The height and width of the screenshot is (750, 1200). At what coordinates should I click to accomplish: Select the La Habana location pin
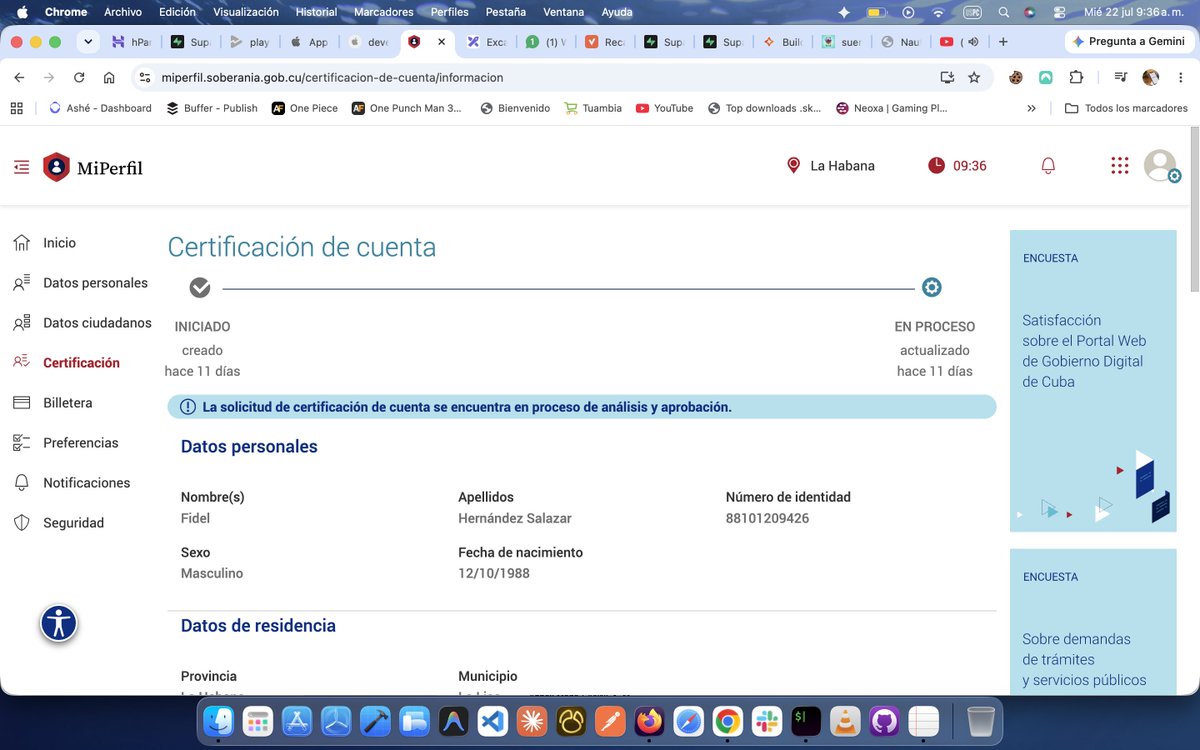coord(794,166)
